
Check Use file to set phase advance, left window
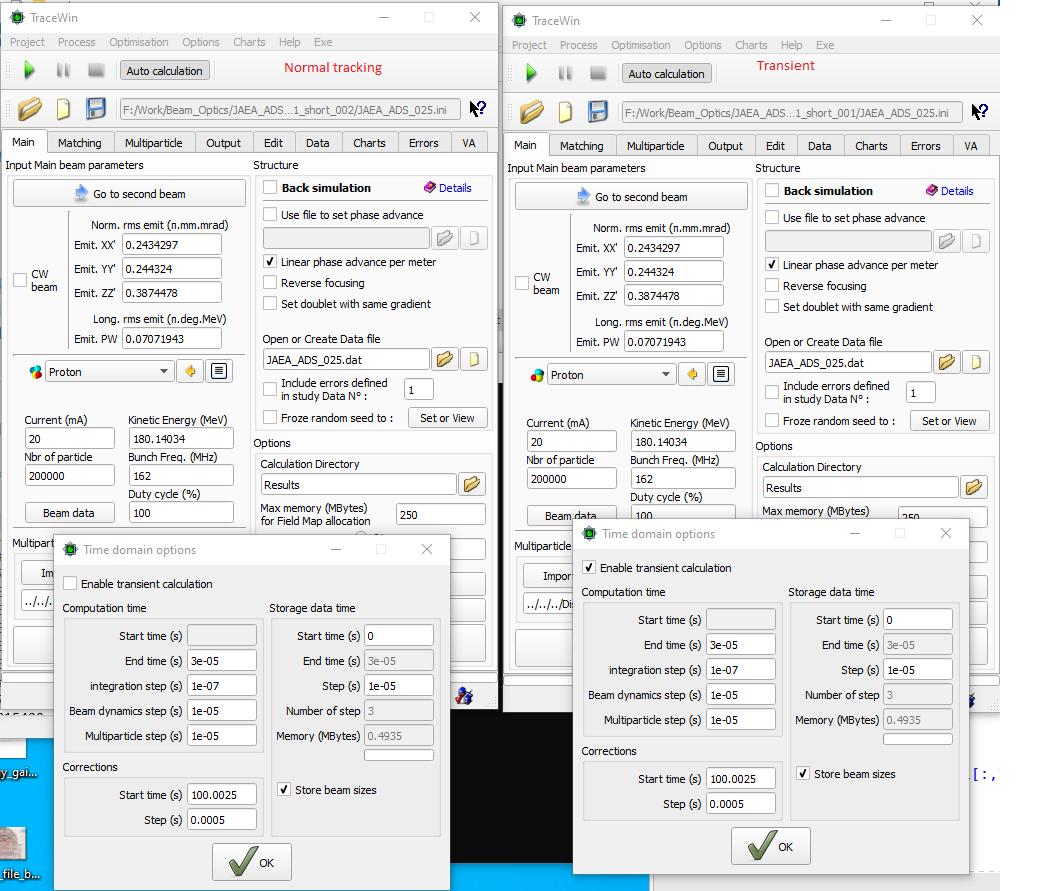coord(270,214)
